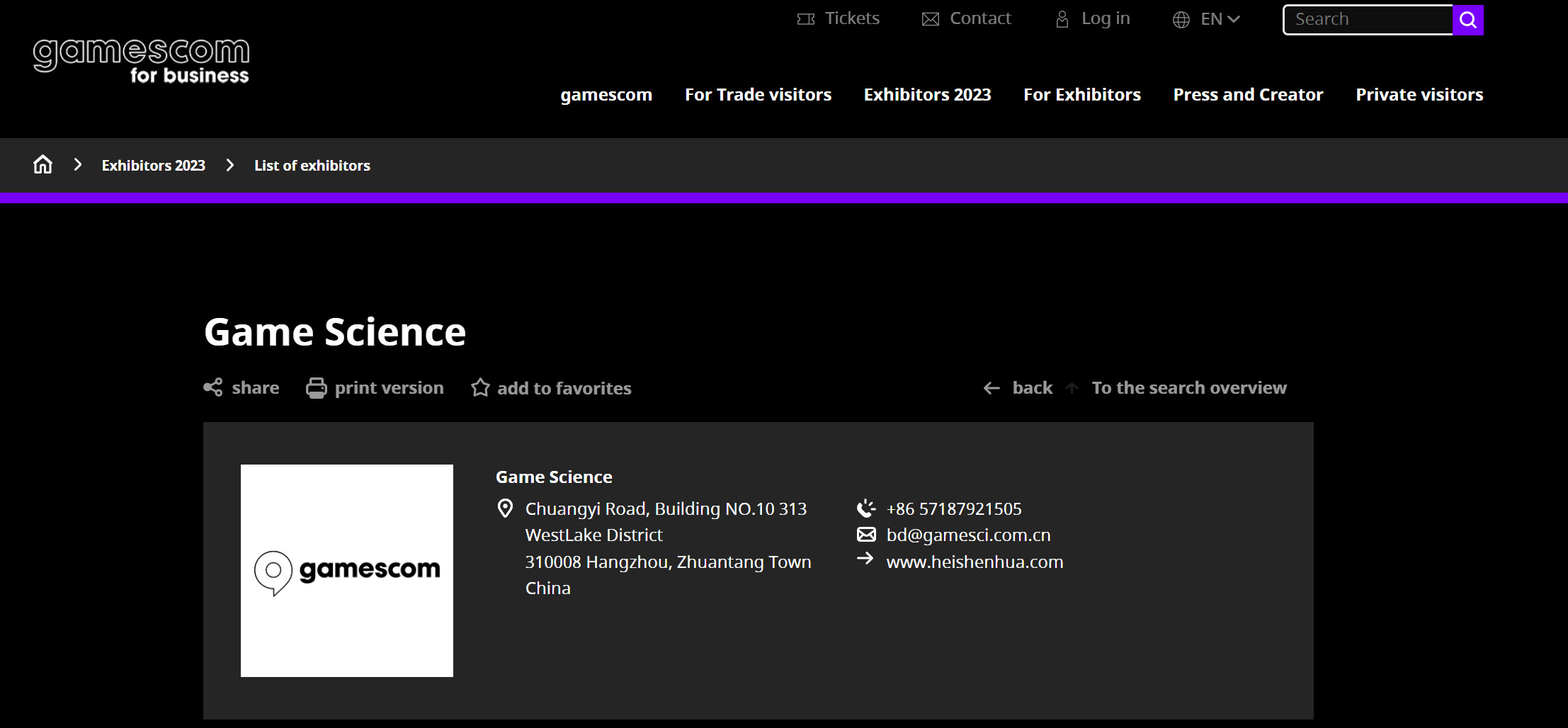This screenshot has width=1568, height=728.
Task: Click the Log in link text
Action: pyautogui.click(x=1106, y=19)
